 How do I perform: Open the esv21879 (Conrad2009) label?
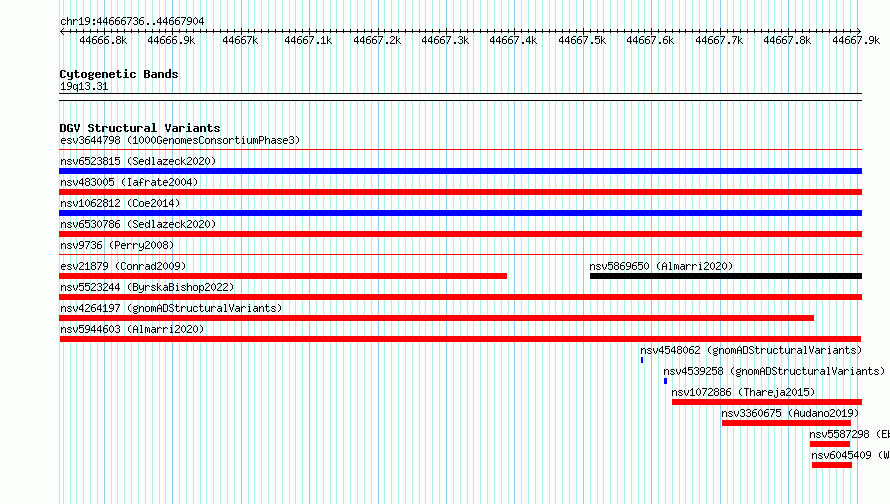[123, 266]
